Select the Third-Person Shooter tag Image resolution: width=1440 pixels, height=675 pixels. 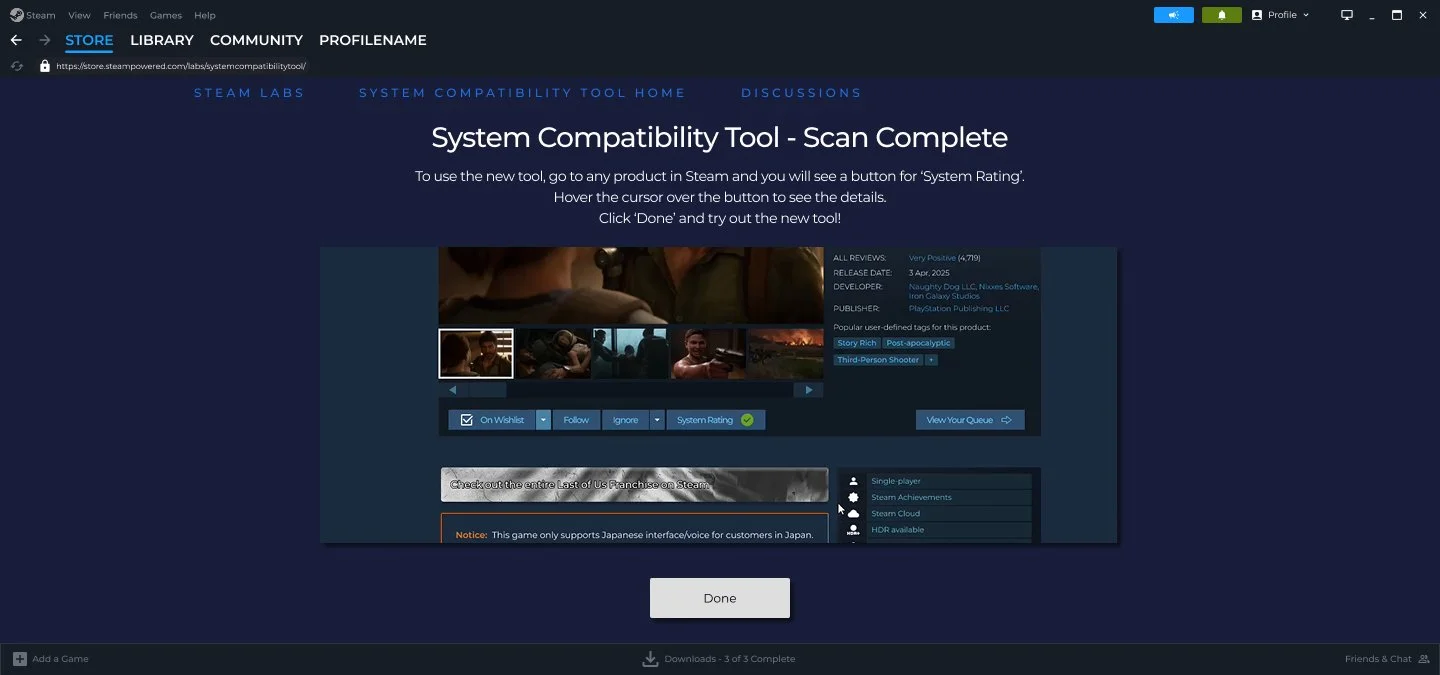pos(878,360)
